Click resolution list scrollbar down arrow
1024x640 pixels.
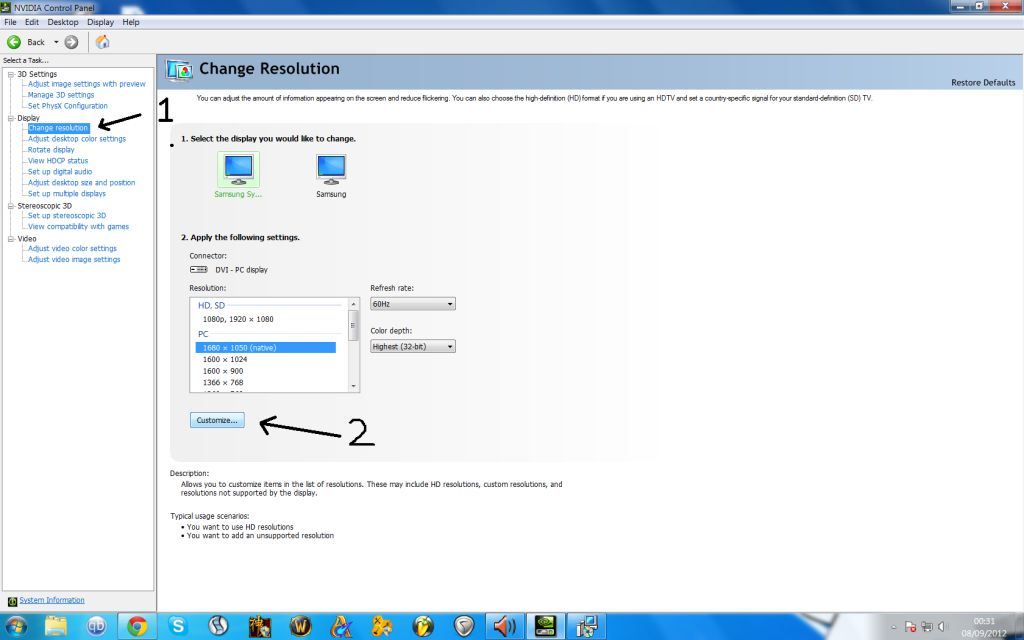(x=354, y=386)
